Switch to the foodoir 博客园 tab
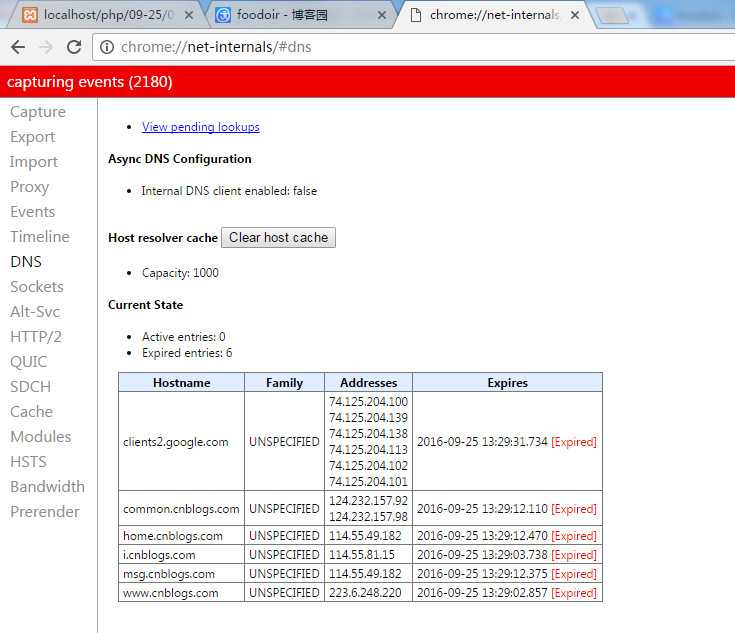The width and height of the screenshot is (735, 633). [300, 15]
